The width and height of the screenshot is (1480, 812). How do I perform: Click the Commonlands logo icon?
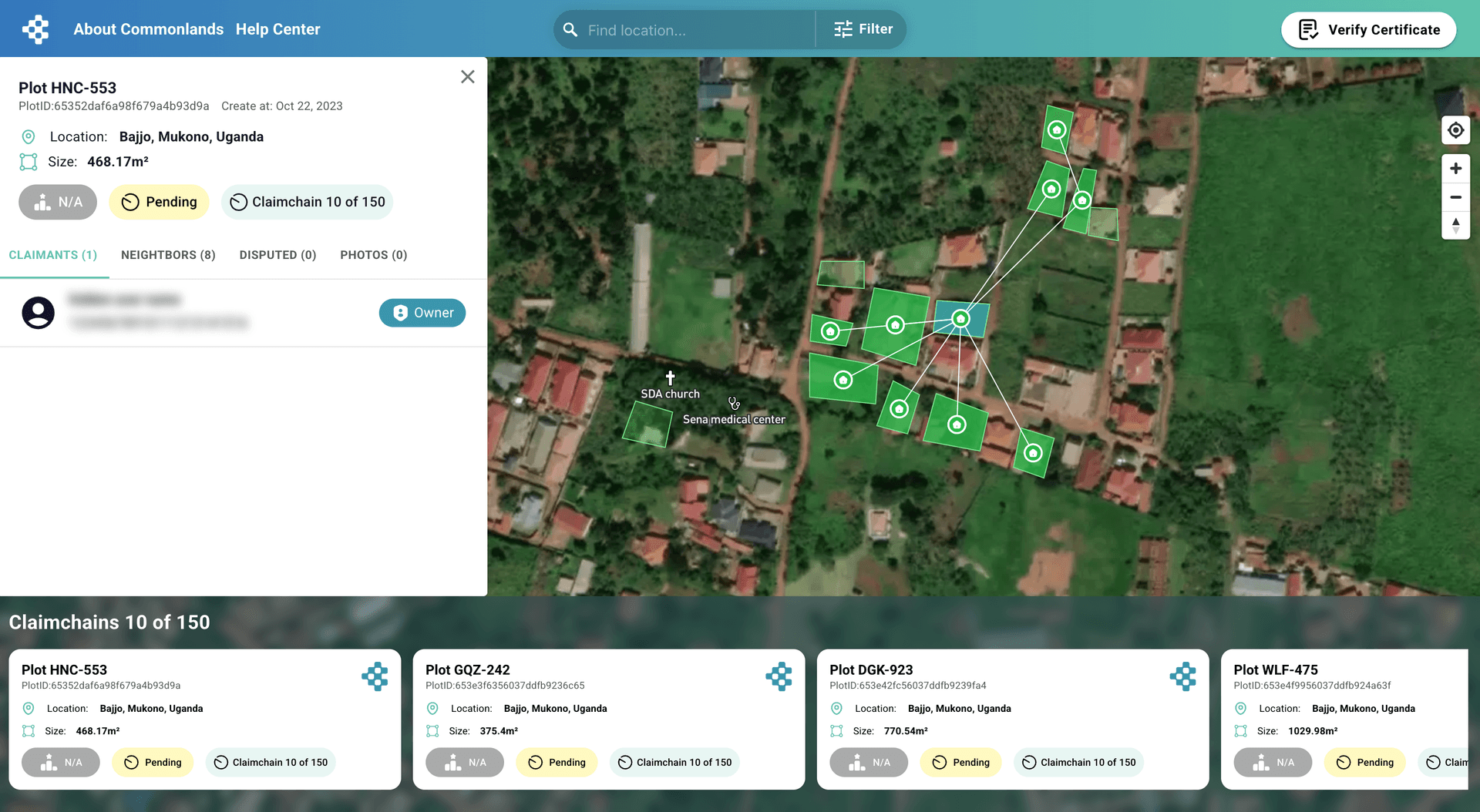pyautogui.click(x=35, y=29)
